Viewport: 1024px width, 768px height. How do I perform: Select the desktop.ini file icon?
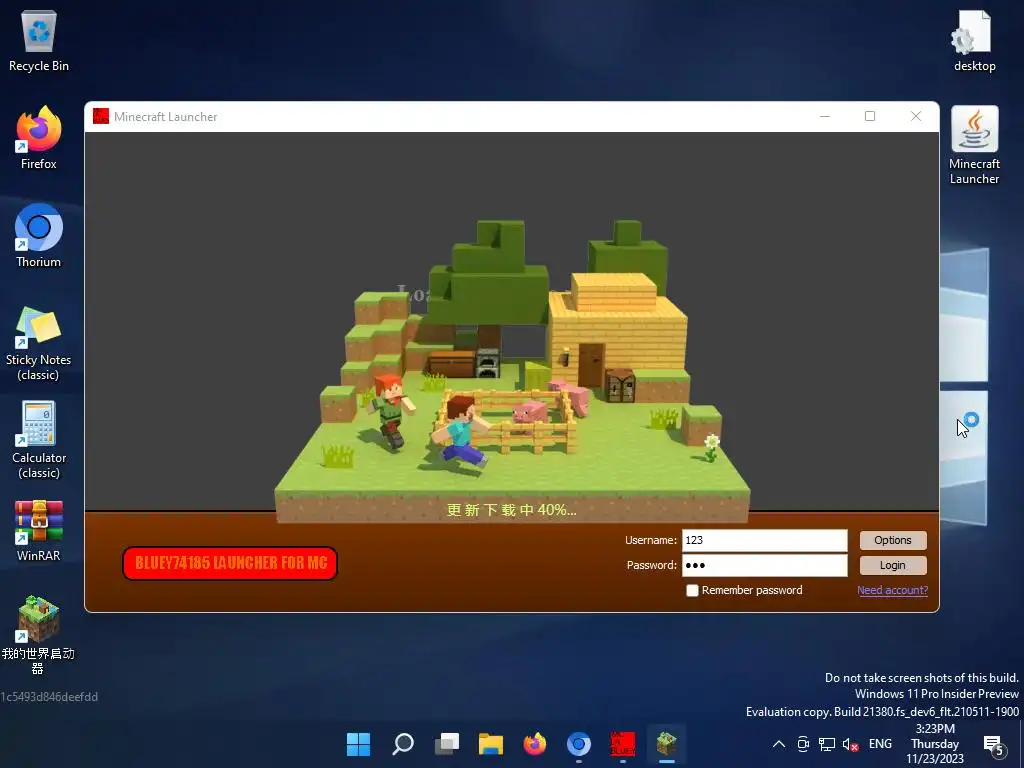pos(974,40)
